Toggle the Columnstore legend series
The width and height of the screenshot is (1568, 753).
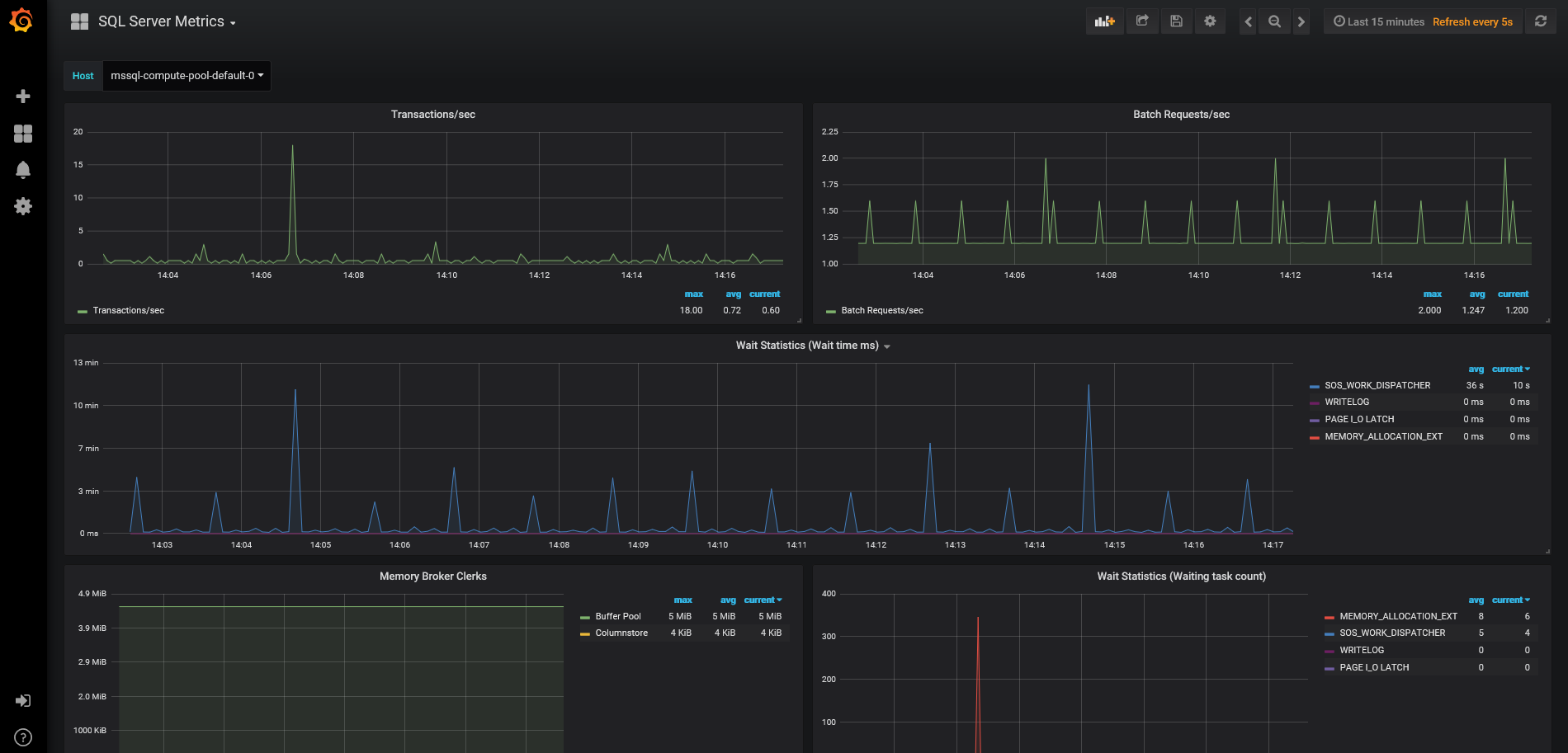621,633
